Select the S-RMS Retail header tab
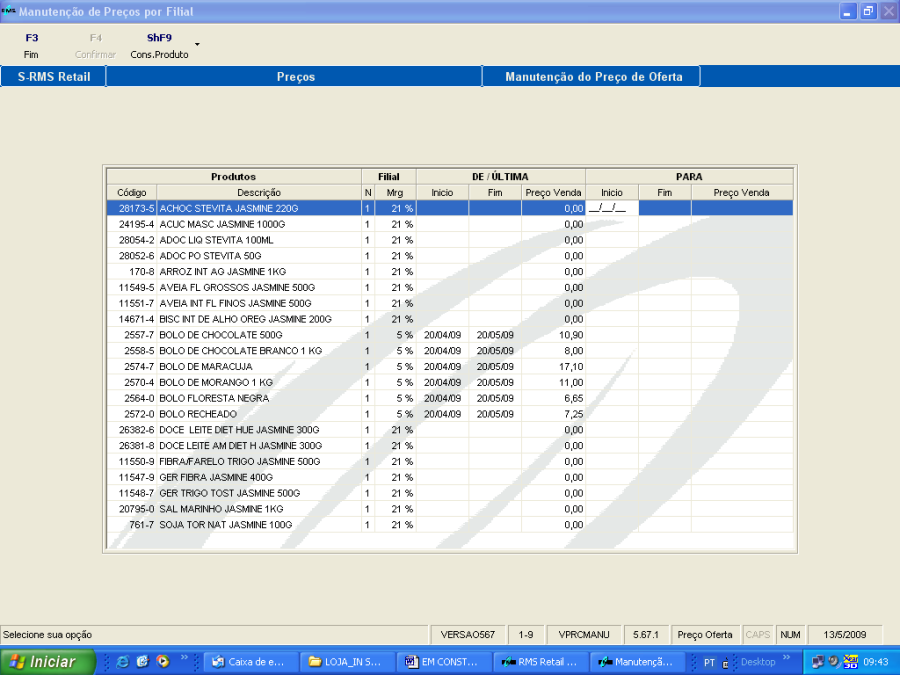The image size is (900, 675). pyautogui.click(x=53, y=77)
